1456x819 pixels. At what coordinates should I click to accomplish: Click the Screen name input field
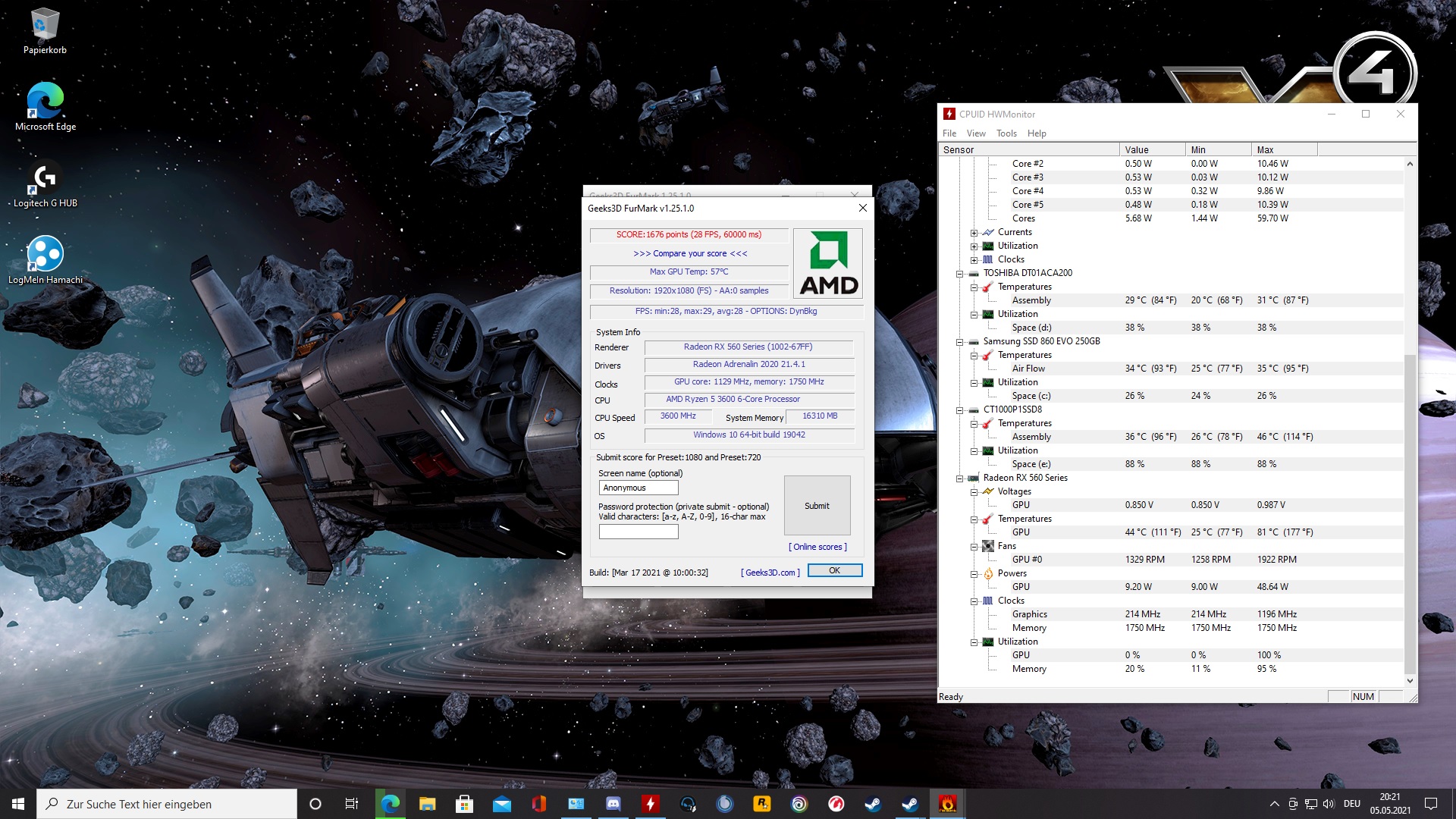click(x=638, y=488)
